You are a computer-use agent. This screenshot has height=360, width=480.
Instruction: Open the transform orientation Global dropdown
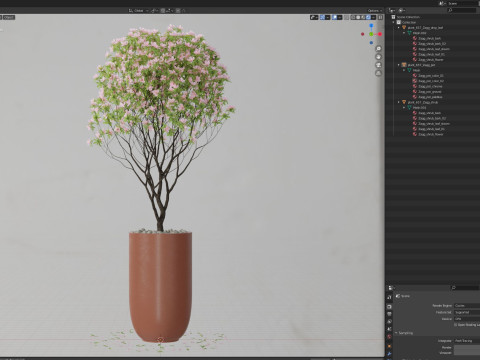click(138, 11)
